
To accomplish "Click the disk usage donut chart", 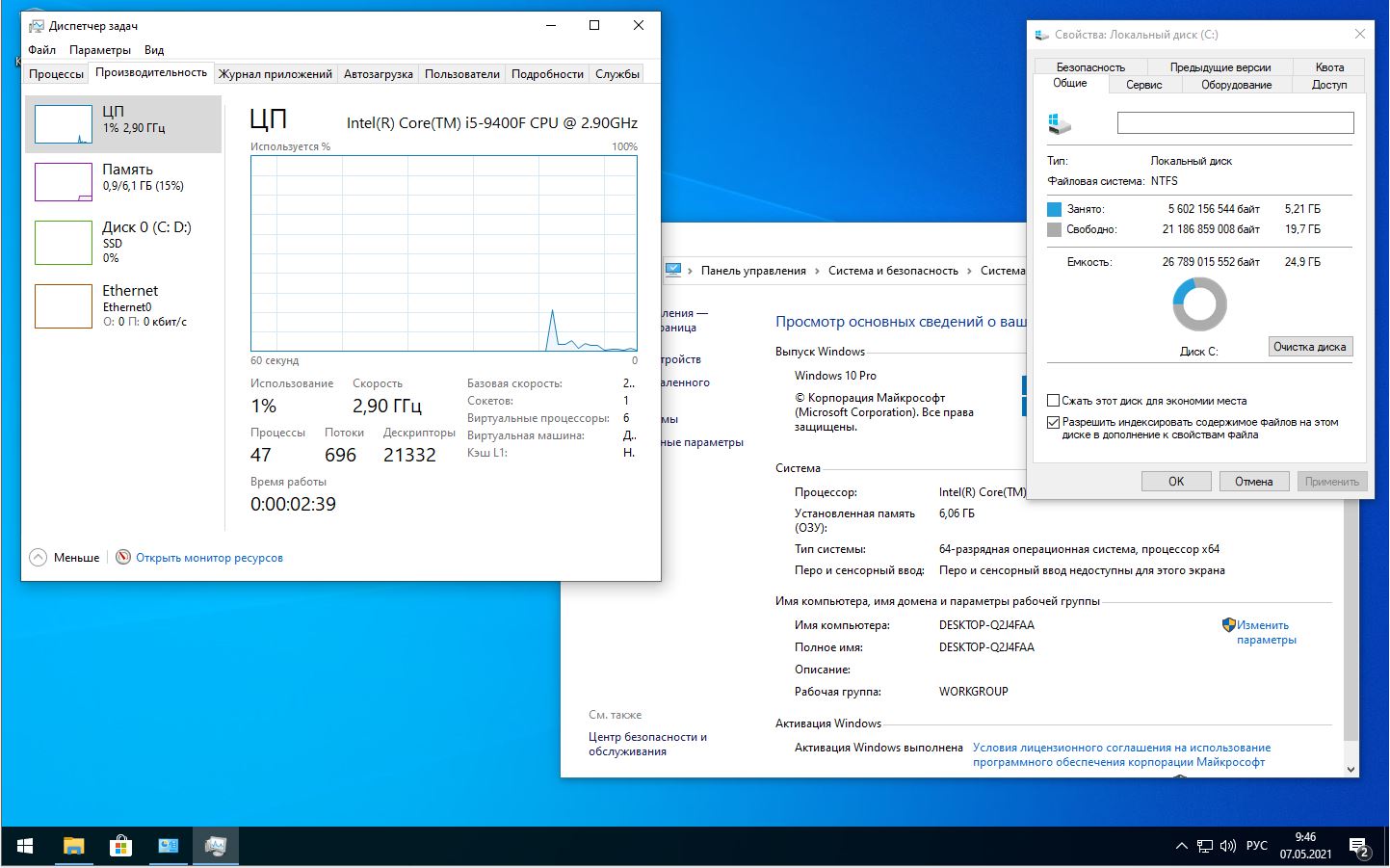I will click(1199, 304).
